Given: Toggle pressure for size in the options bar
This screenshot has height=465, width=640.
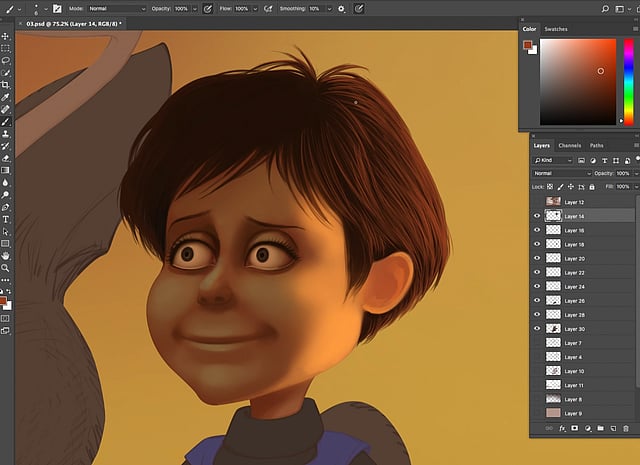Looking at the screenshot, I should [359, 9].
